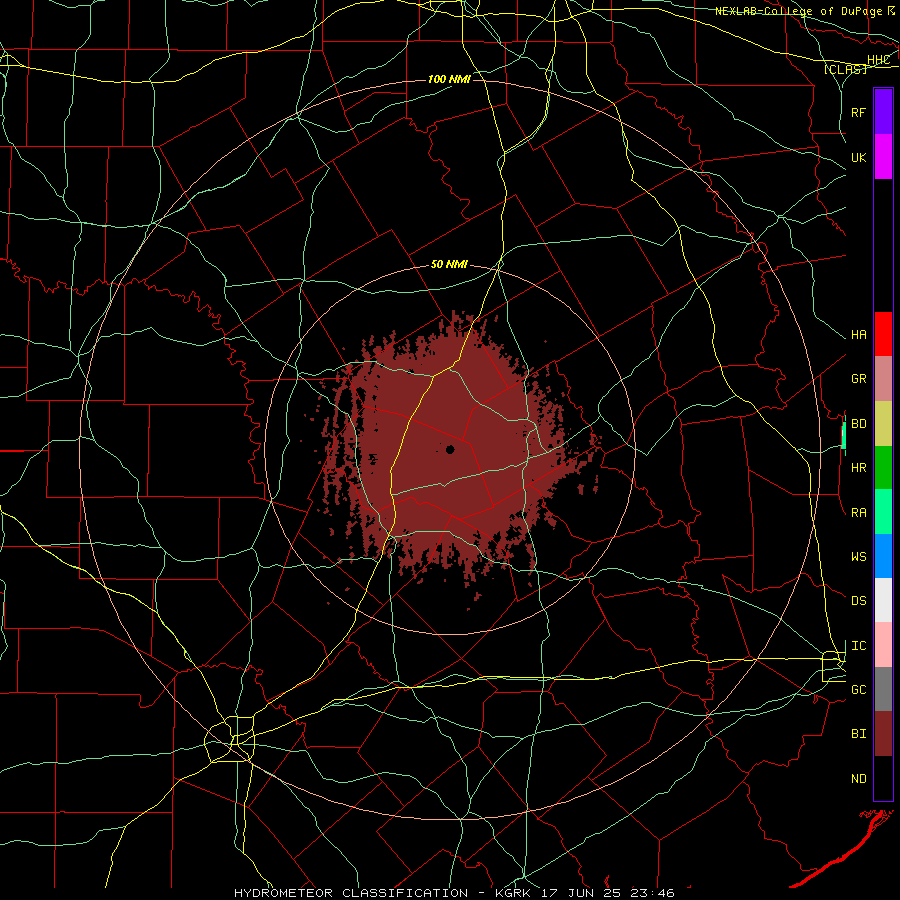Click the 'BD' legend label
900x900 pixels.
[x=859, y=424]
